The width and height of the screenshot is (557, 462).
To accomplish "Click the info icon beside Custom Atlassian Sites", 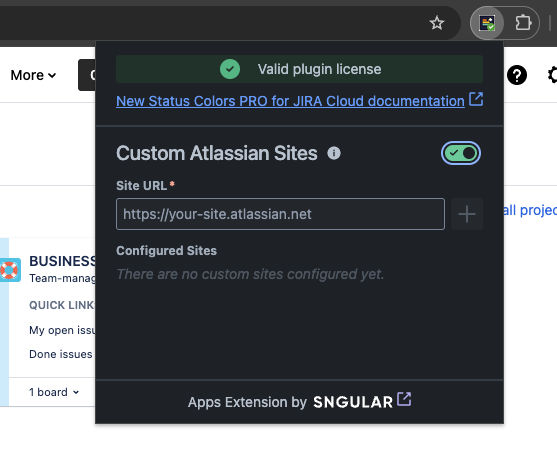I will click(x=334, y=153).
